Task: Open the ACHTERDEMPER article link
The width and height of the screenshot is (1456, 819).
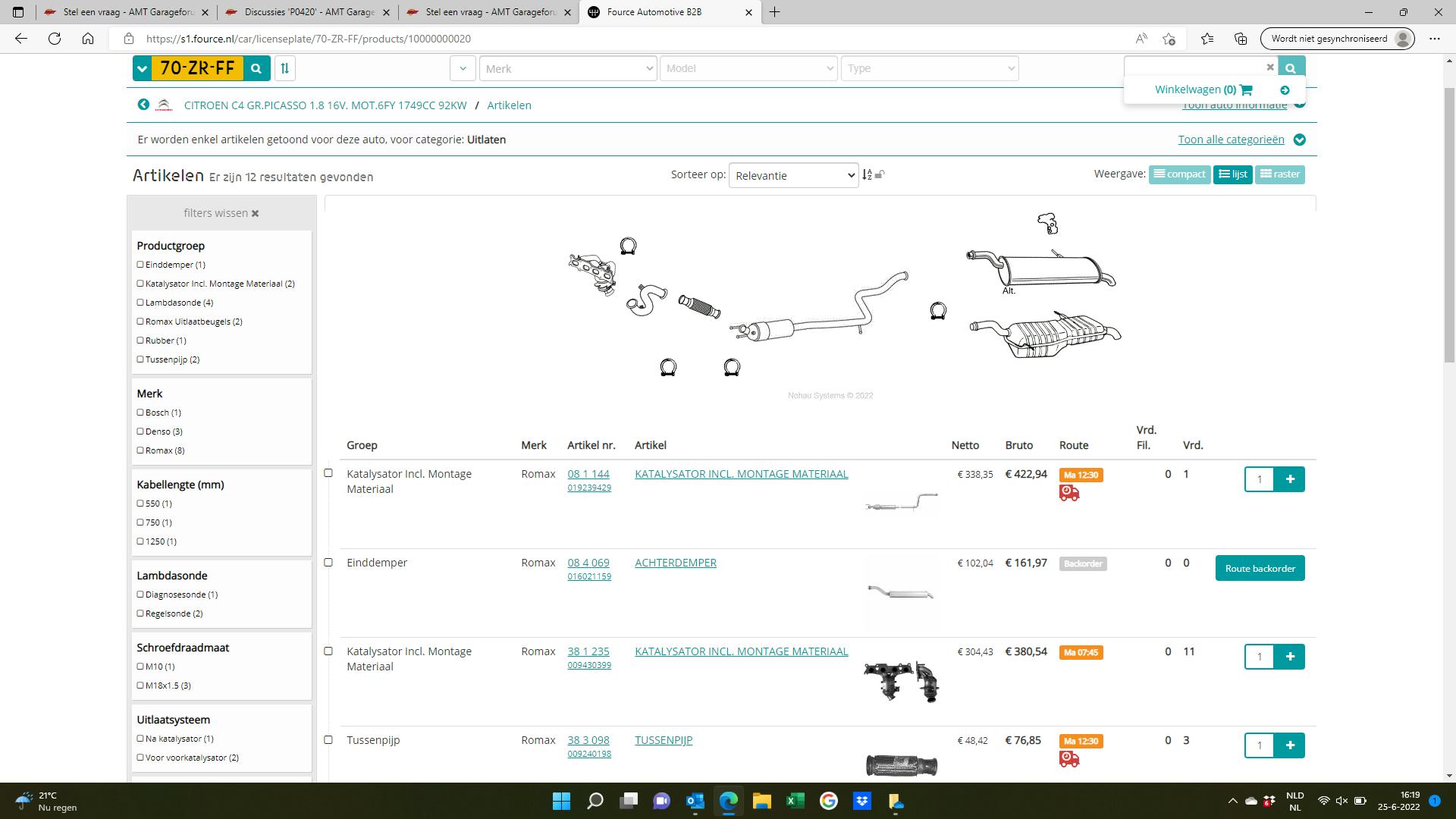Action: [675, 563]
